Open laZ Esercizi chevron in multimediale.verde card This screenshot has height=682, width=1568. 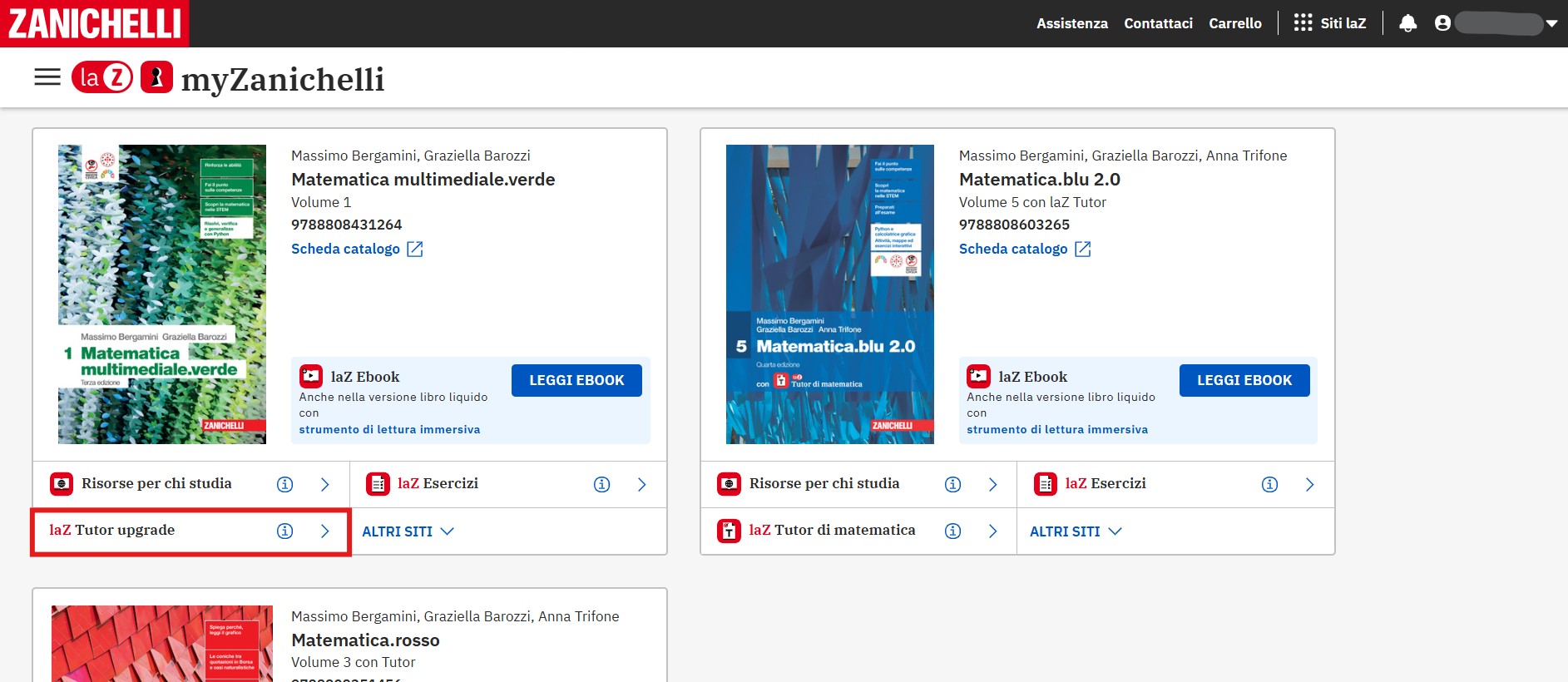642,484
